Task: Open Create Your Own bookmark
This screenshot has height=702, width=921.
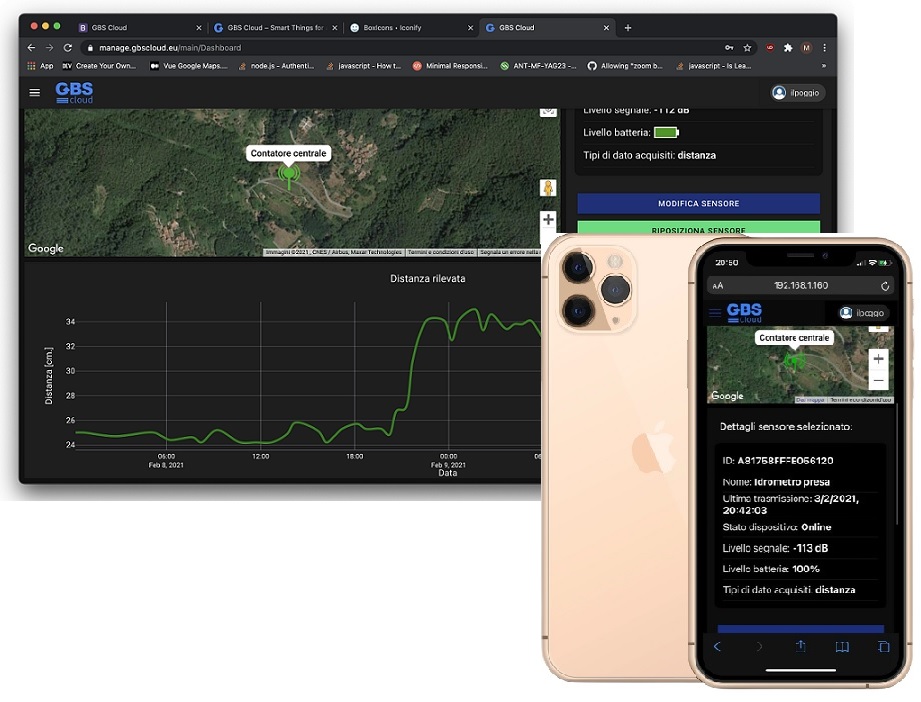Action: [99, 66]
